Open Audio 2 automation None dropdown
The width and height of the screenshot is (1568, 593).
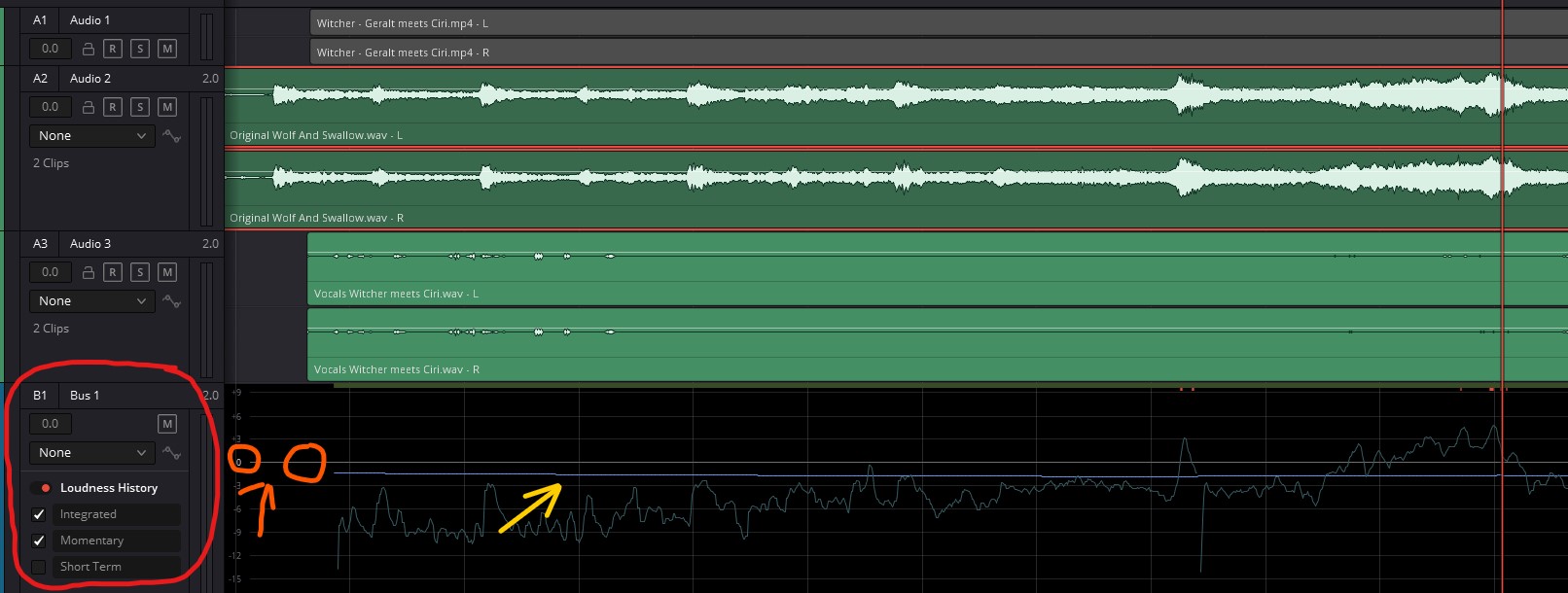(x=92, y=136)
